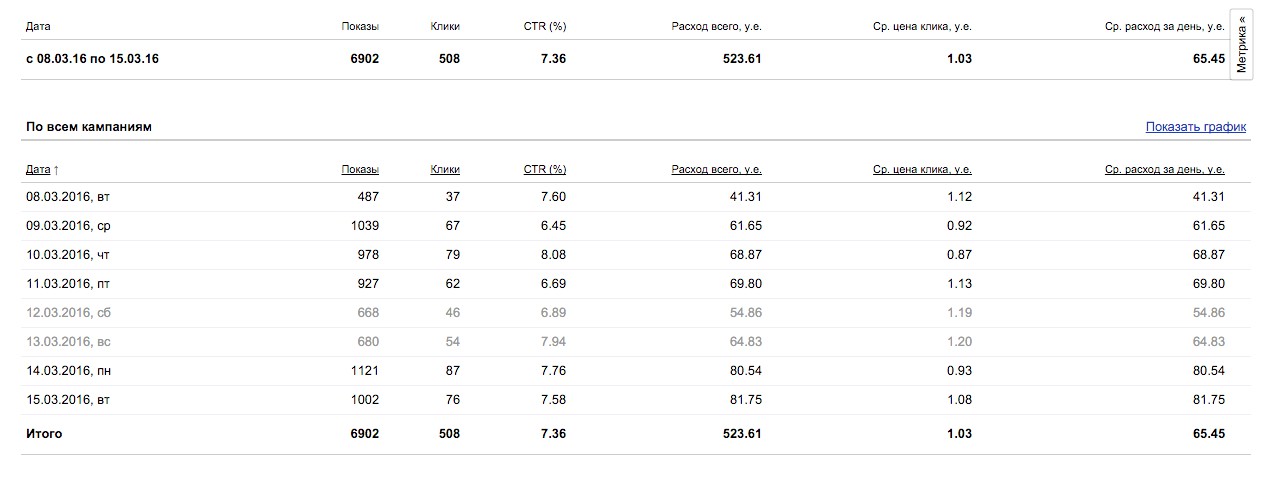Select the 11.03.2016, пт row date
This screenshot has width=1268, height=480.
click(68, 284)
